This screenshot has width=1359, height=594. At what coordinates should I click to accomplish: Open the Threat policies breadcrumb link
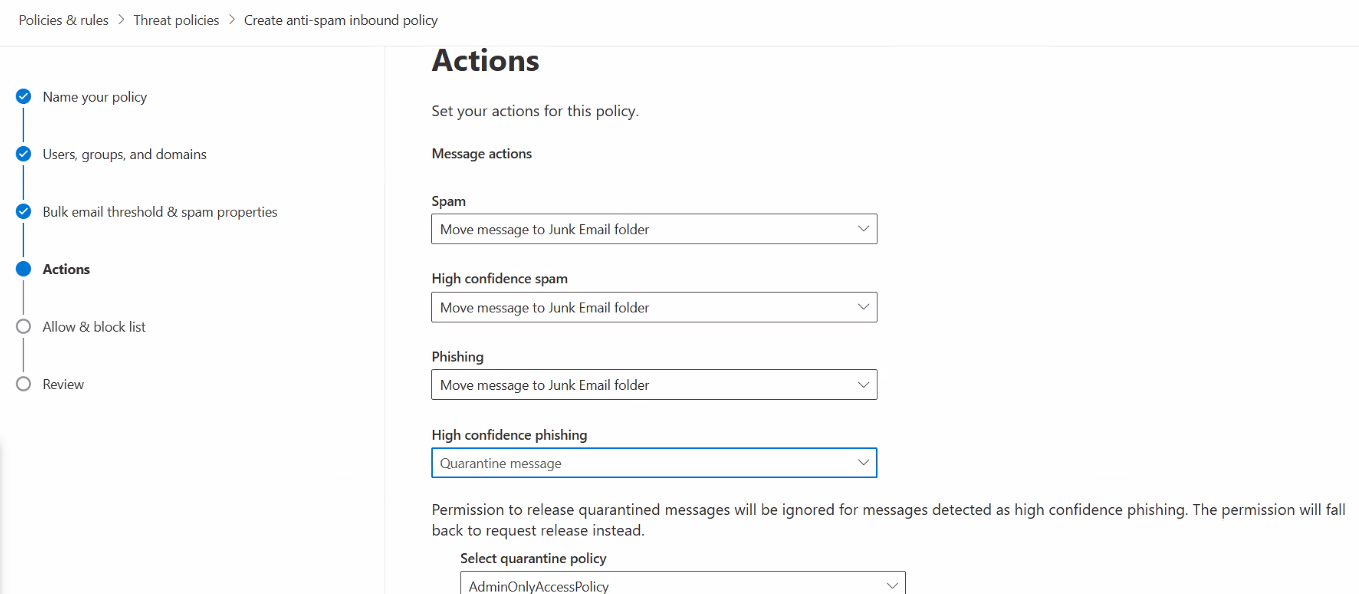point(176,20)
